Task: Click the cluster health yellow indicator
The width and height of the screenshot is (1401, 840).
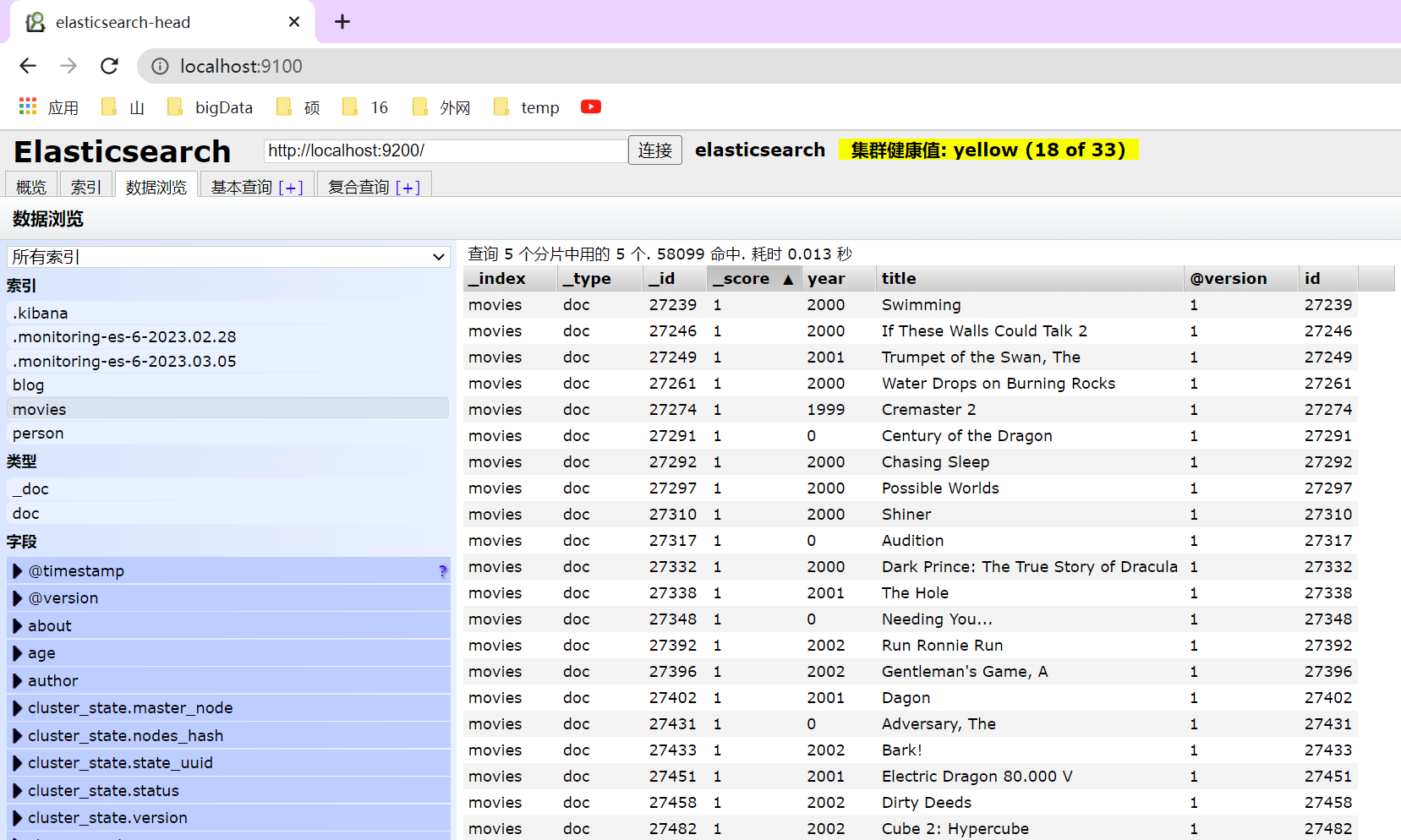Action: pyautogui.click(x=988, y=150)
